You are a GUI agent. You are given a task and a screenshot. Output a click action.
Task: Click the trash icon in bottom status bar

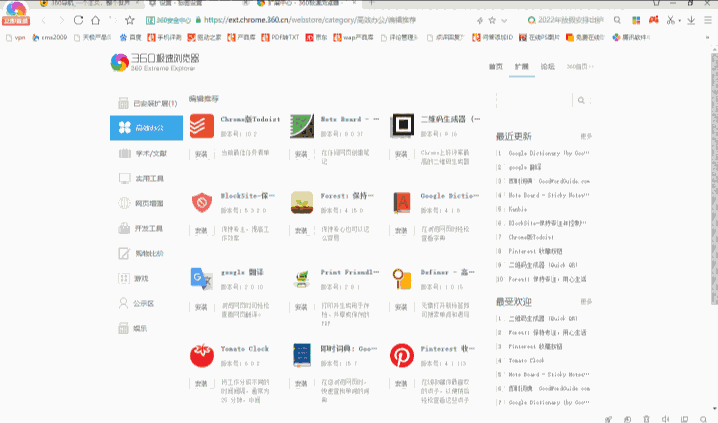point(646,419)
